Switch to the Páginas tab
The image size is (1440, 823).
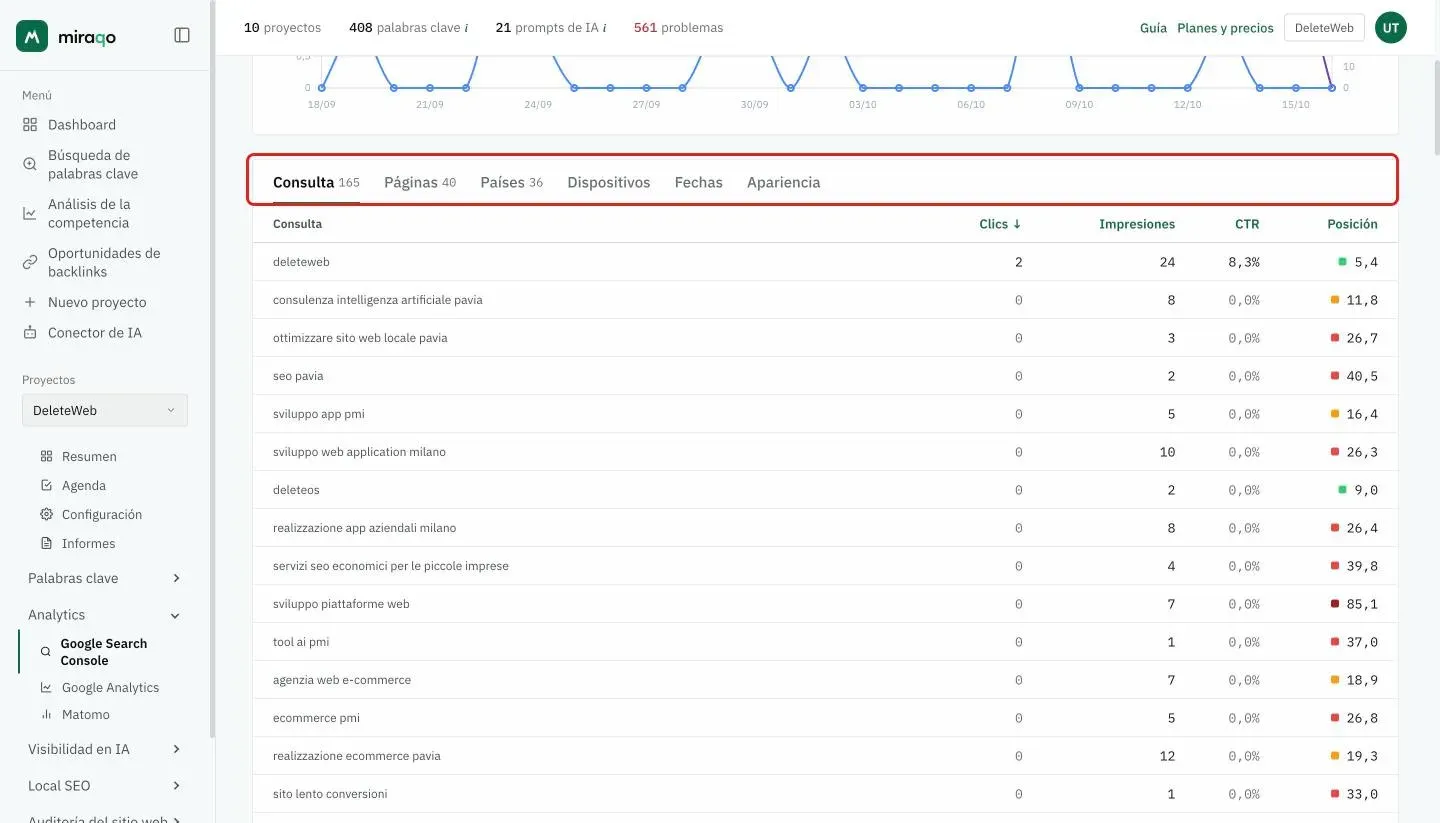click(420, 182)
